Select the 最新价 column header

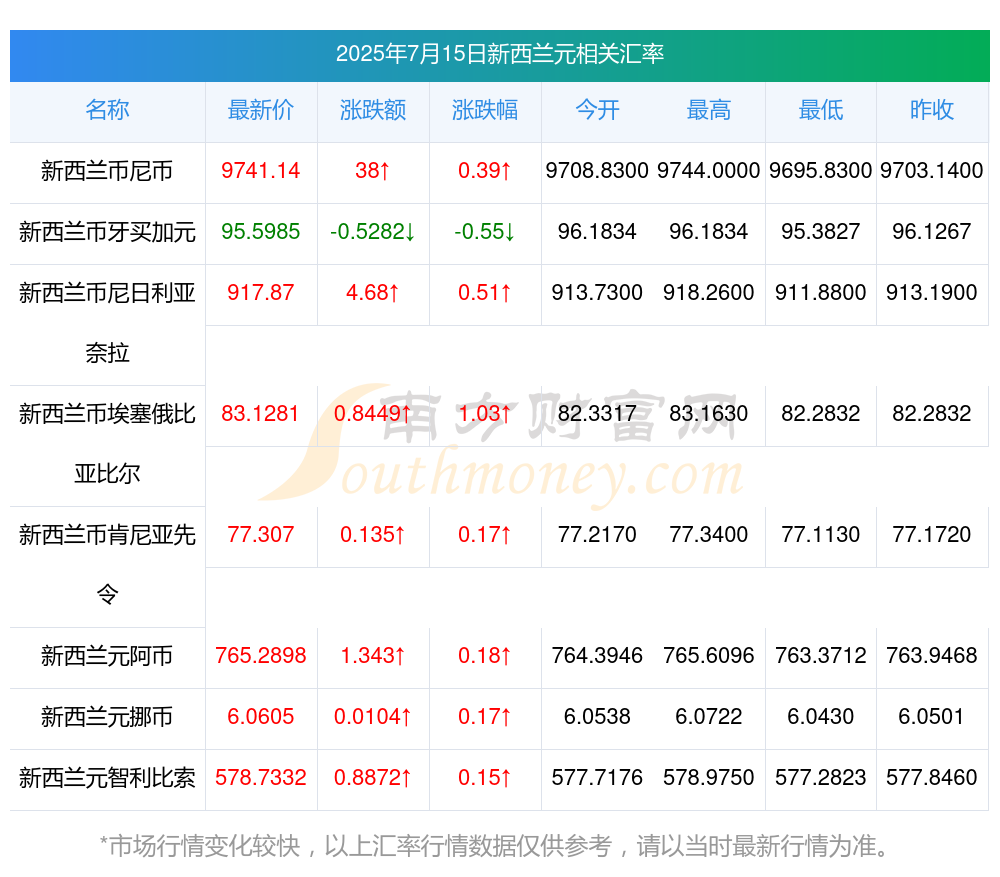click(x=261, y=110)
